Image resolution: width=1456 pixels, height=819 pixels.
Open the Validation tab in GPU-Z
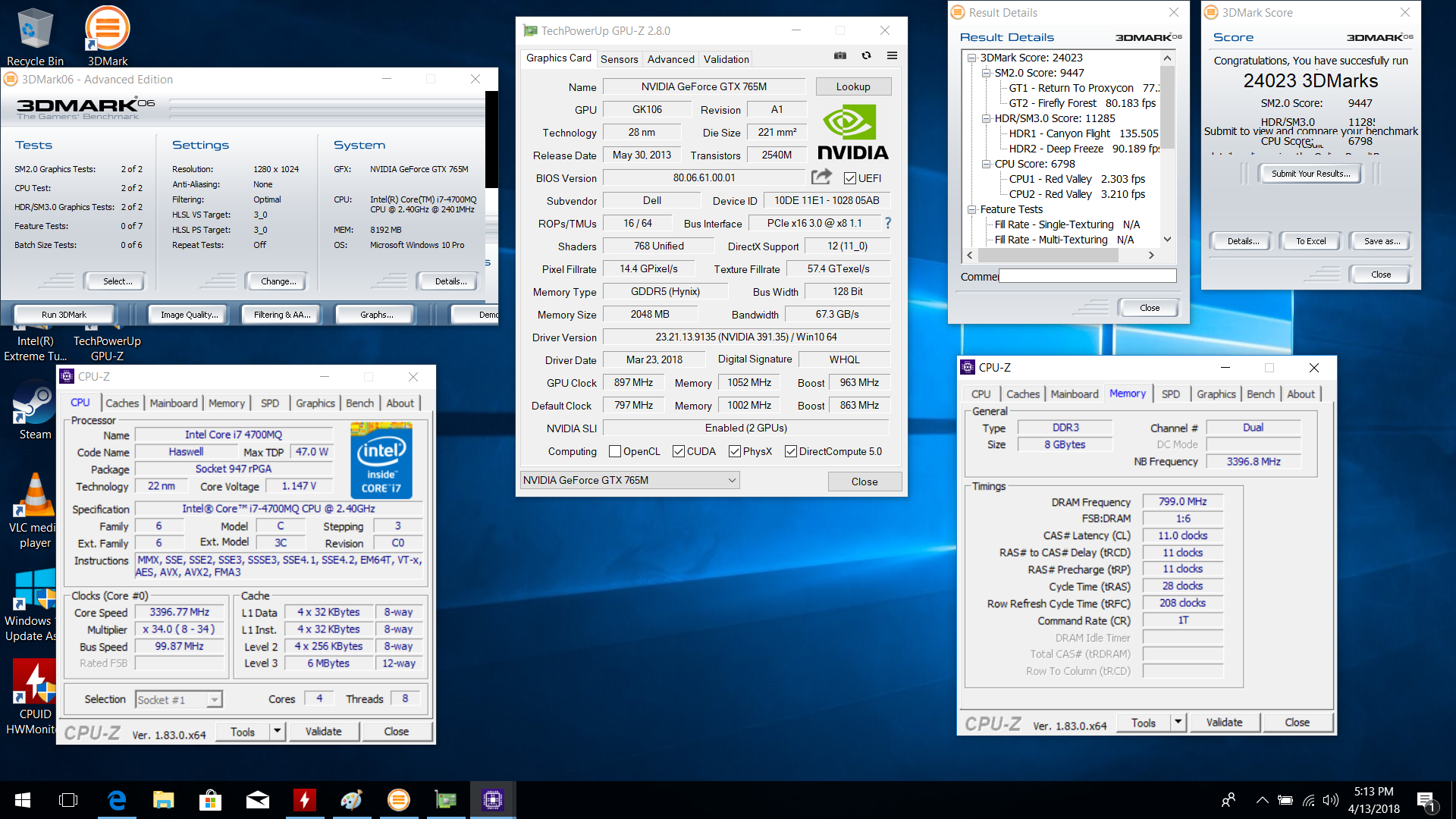(x=726, y=59)
